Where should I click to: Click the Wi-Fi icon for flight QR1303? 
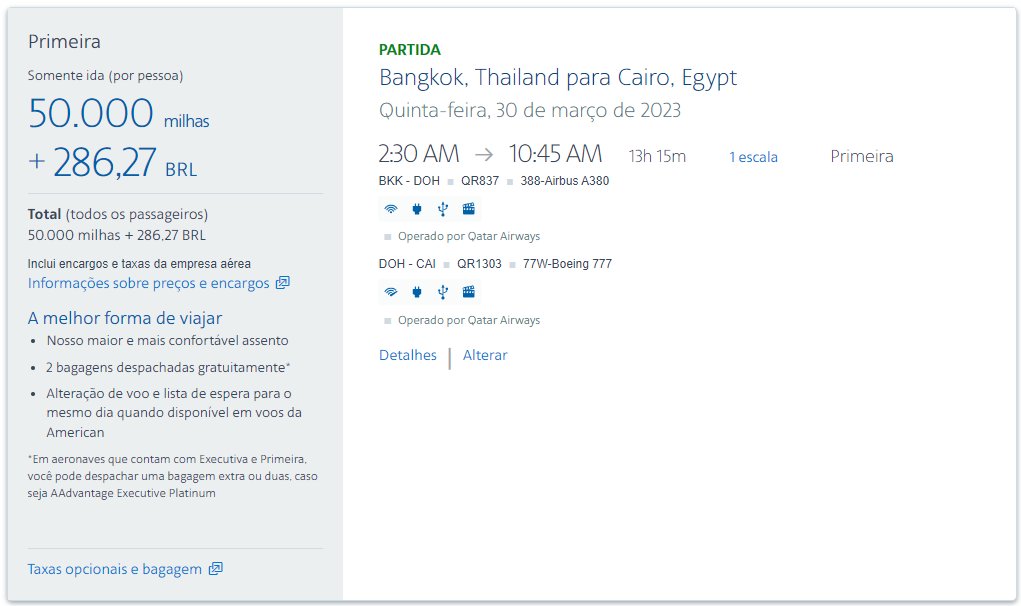tap(391, 292)
